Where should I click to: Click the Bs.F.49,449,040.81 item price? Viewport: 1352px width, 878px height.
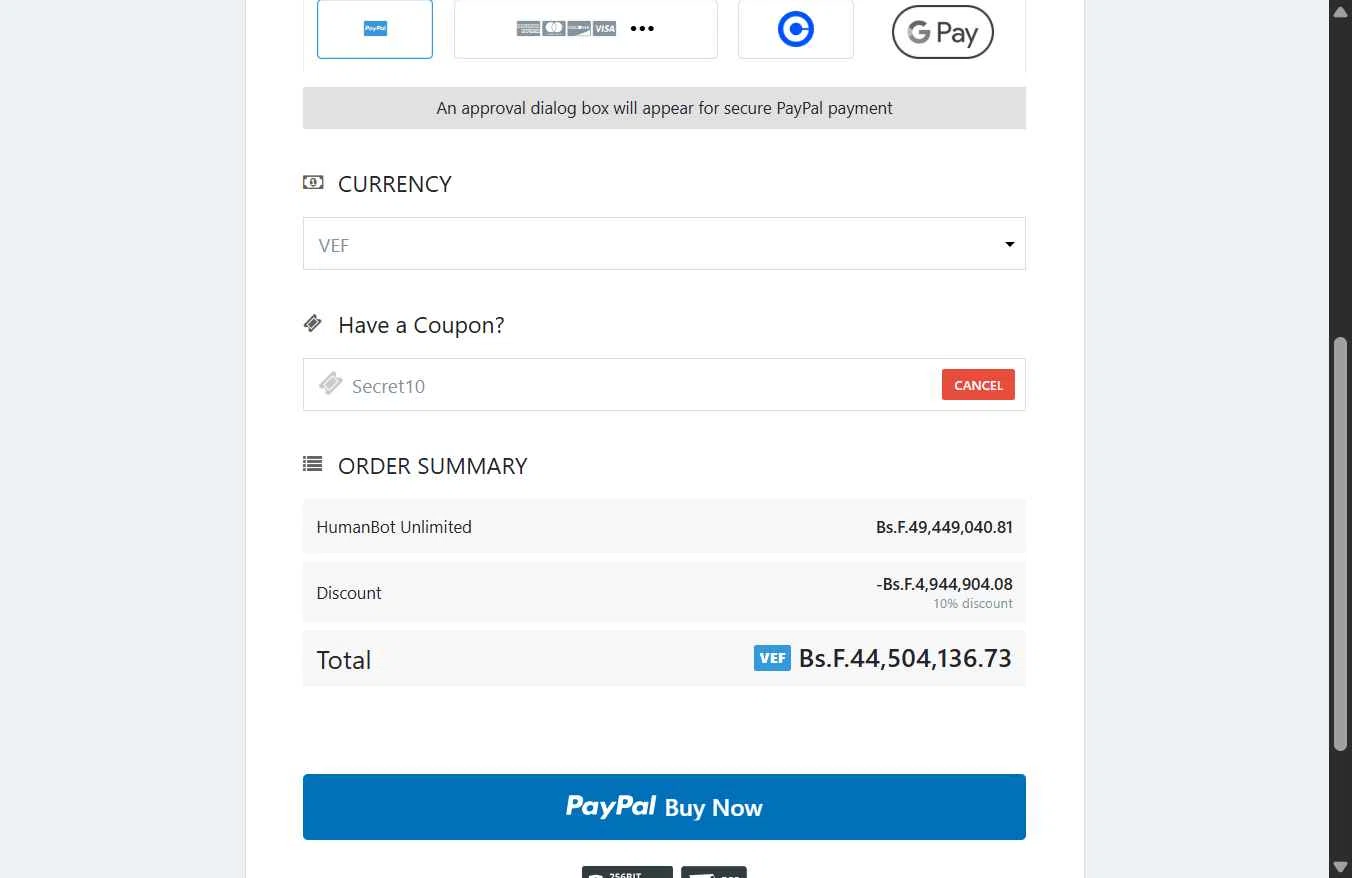[x=944, y=527]
